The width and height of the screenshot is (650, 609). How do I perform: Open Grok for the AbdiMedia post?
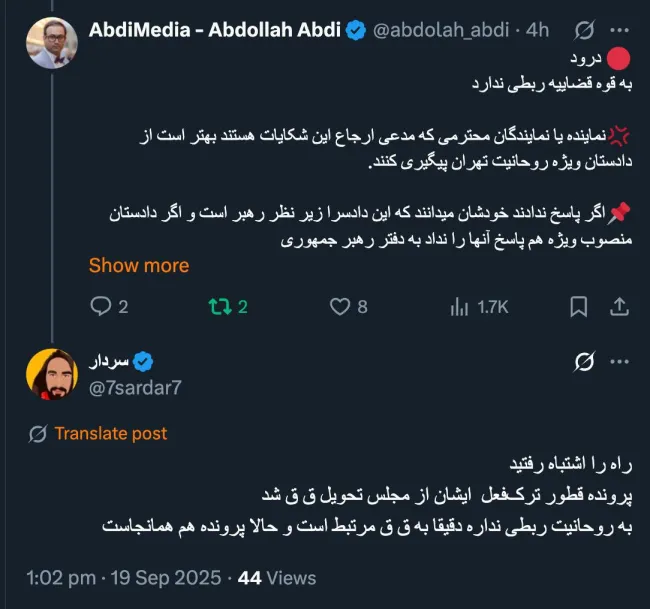[x=588, y=31]
